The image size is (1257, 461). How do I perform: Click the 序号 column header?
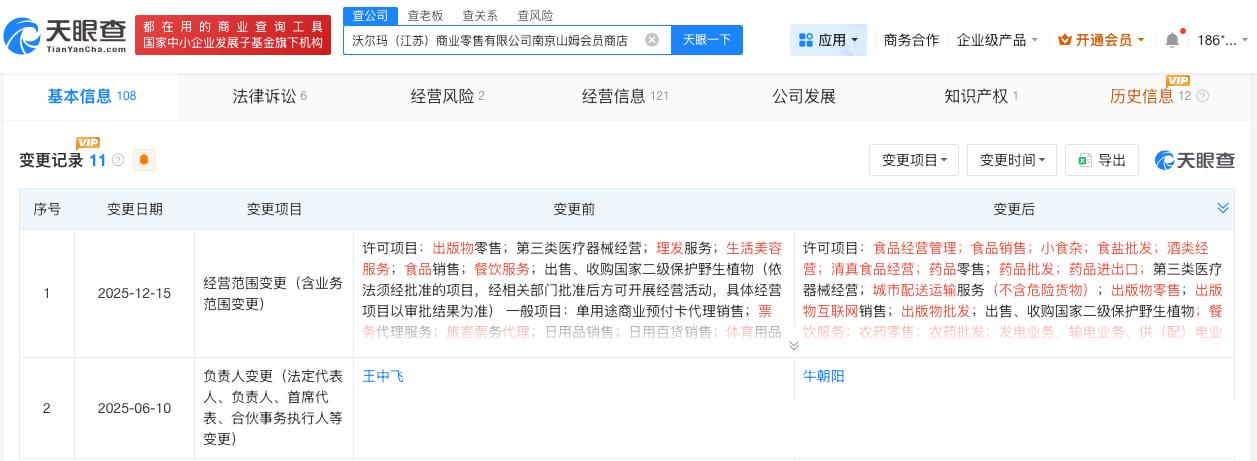[47, 209]
